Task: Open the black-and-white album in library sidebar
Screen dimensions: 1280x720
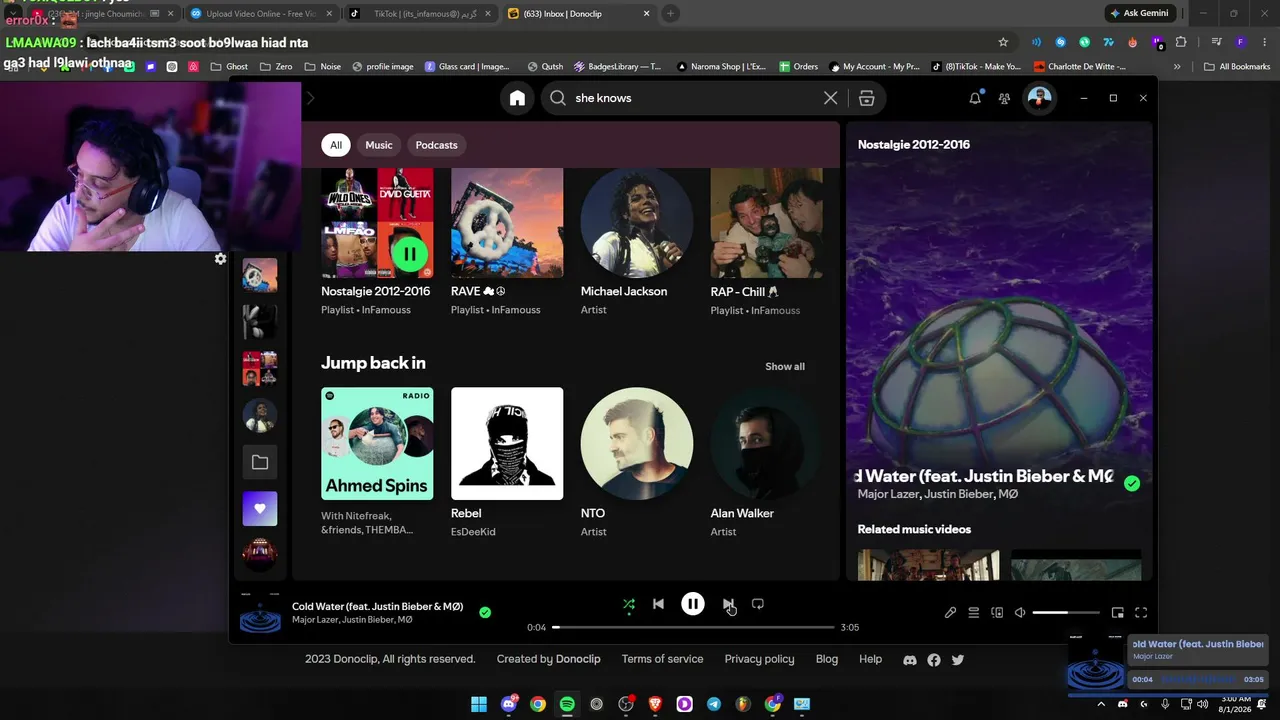Action: pyautogui.click(x=260, y=322)
